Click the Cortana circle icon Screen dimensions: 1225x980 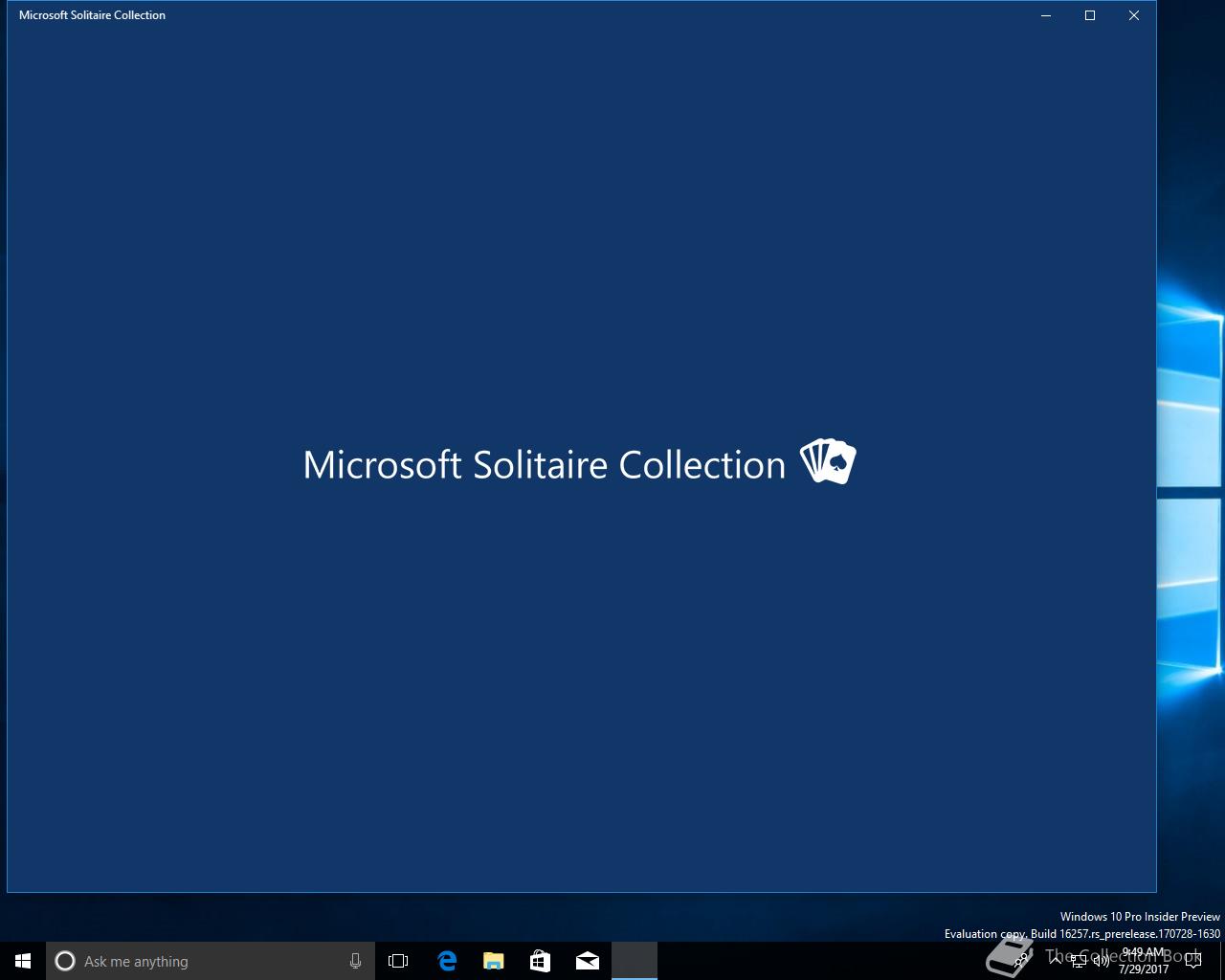pos(65,961)
